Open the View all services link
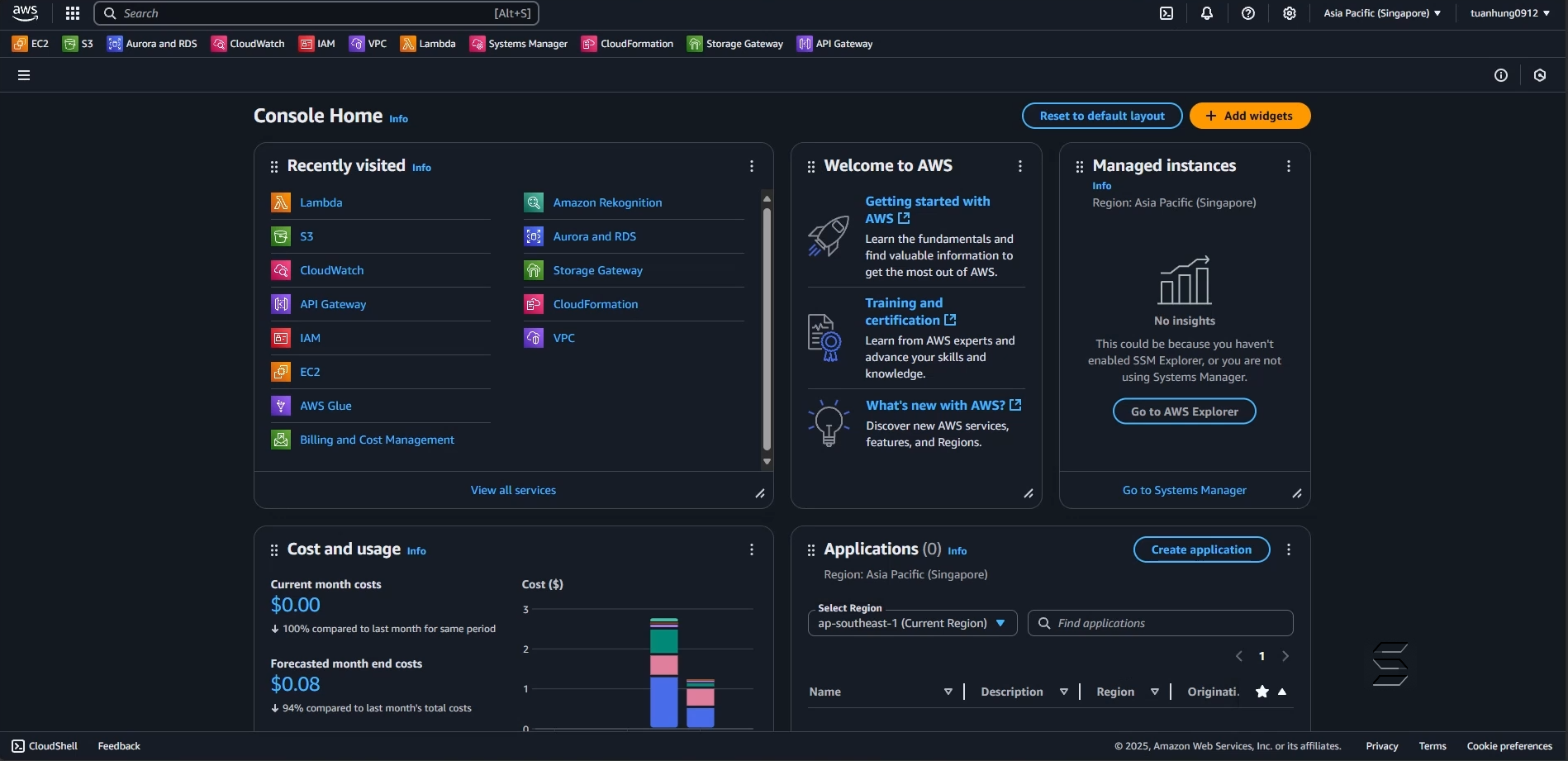The width and height of the screenshot is (1568, 761). (513, 490)
